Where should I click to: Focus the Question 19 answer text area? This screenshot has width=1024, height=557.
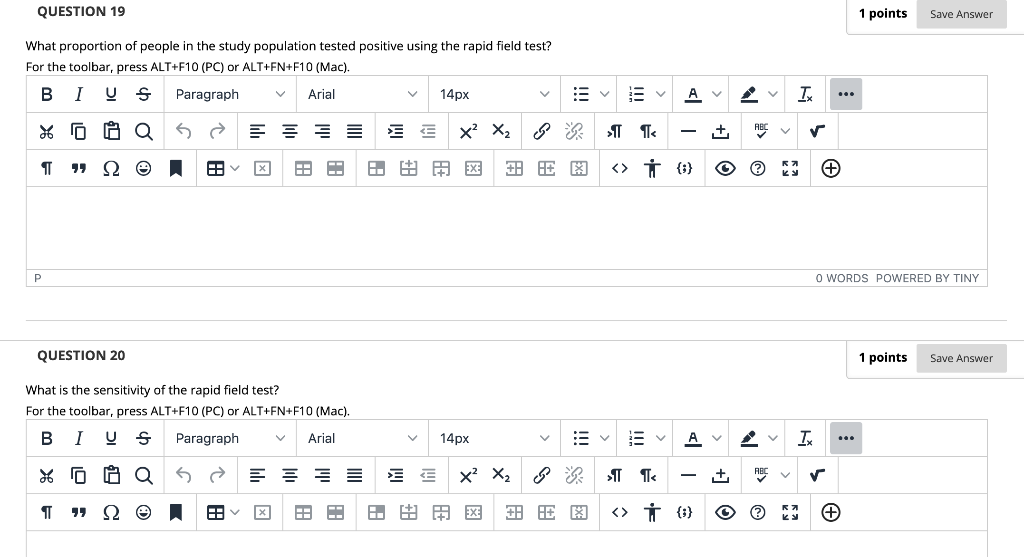(507, 228)
